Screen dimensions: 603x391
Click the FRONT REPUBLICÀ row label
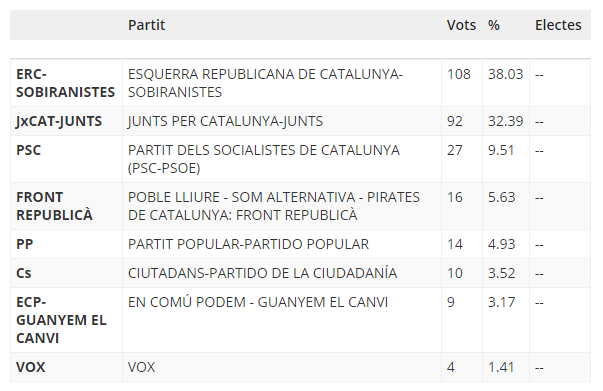54,206
